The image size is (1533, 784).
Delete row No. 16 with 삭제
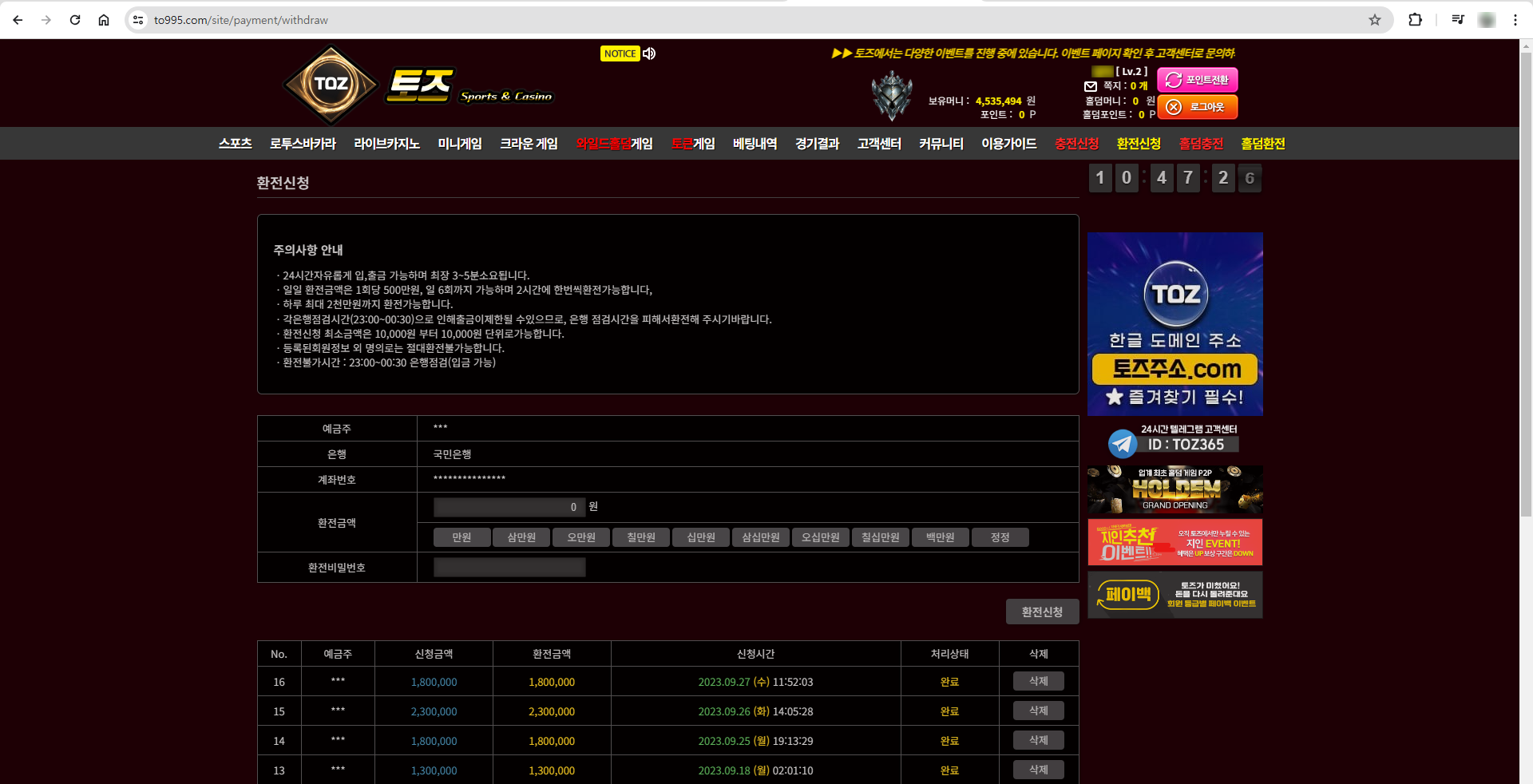point(1038,681)
